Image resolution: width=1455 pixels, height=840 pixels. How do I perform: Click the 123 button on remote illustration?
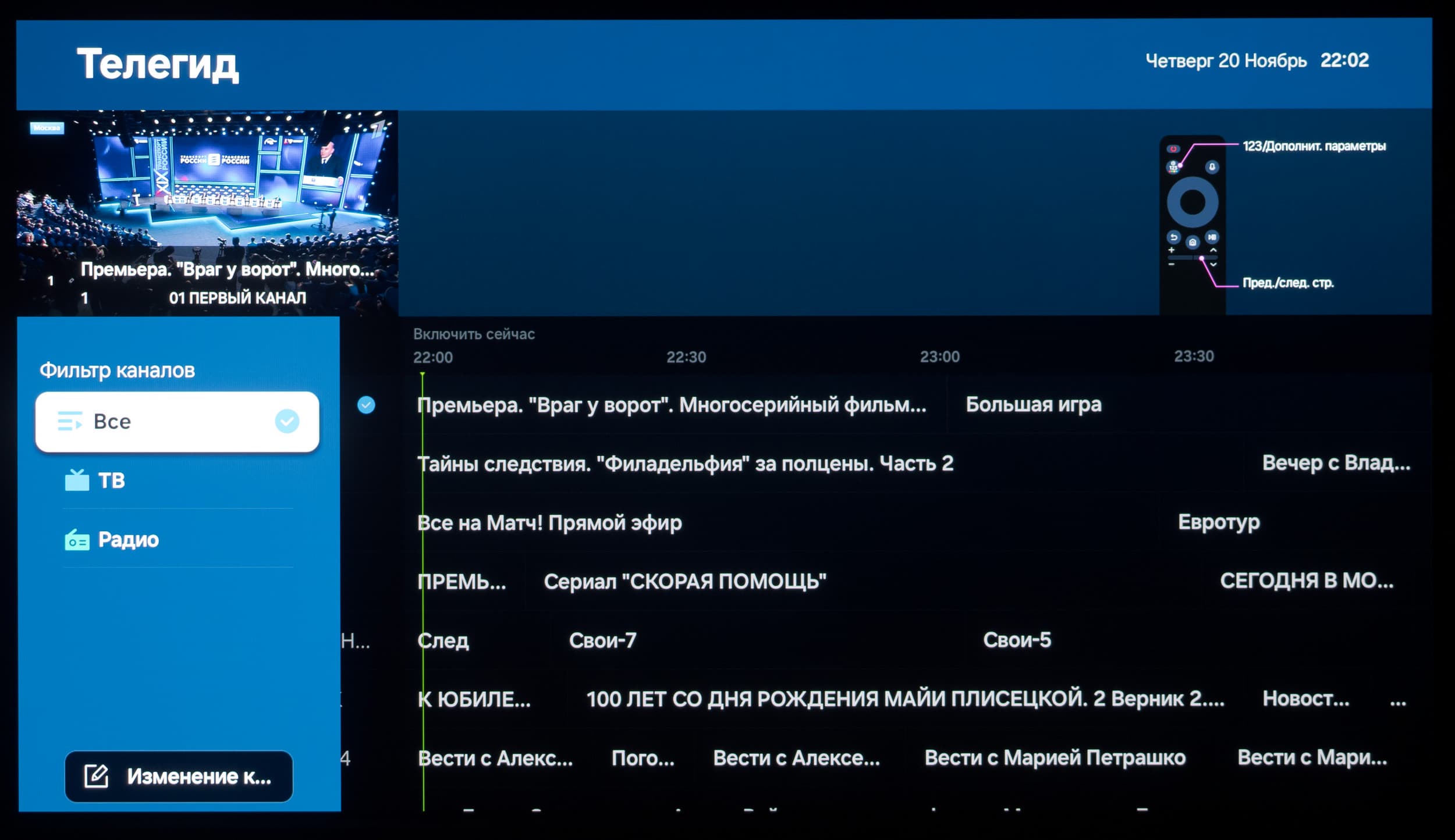pyautogui.click(x=1173, y=168)
